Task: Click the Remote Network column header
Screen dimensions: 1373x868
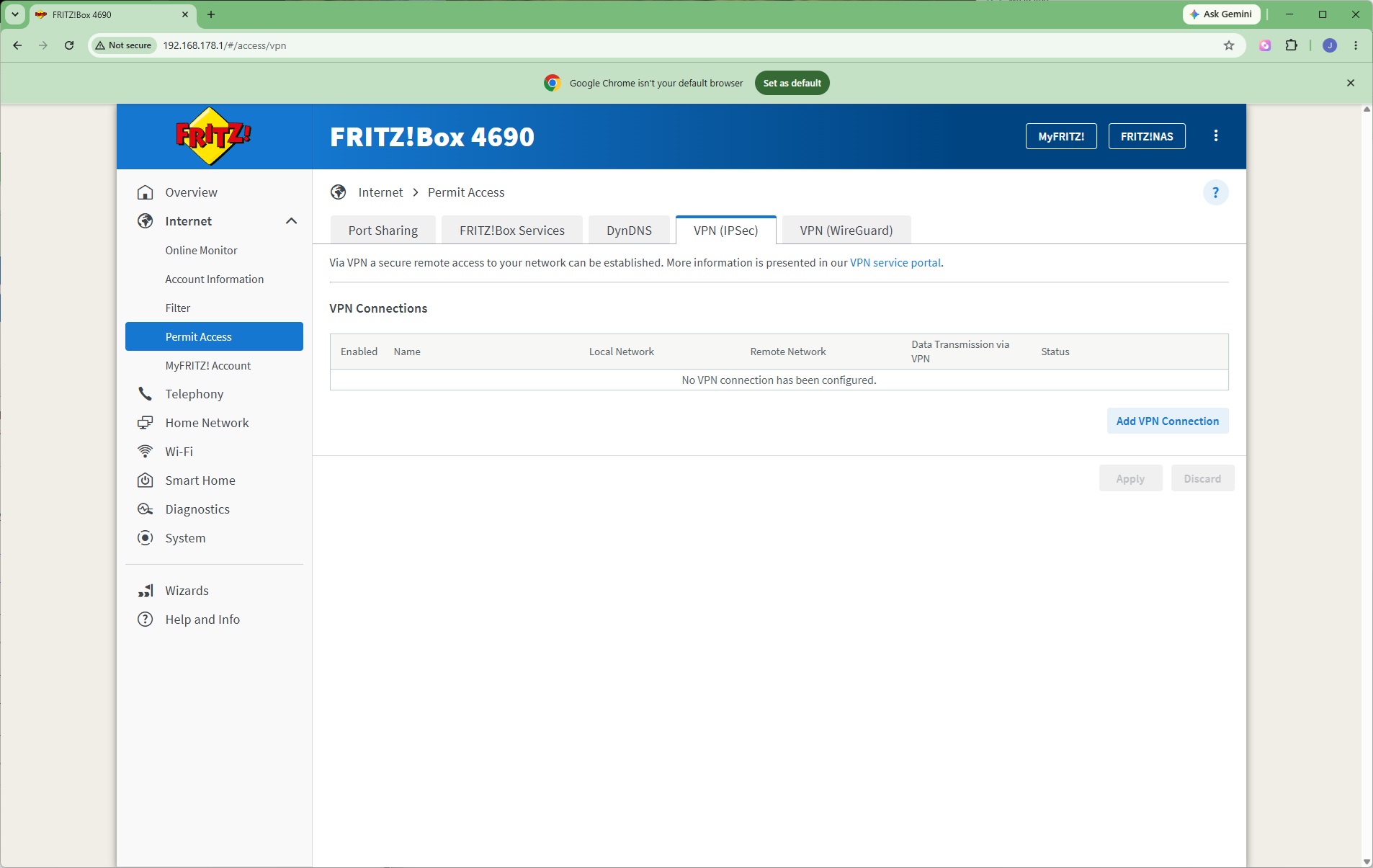Action: [788, 352]
